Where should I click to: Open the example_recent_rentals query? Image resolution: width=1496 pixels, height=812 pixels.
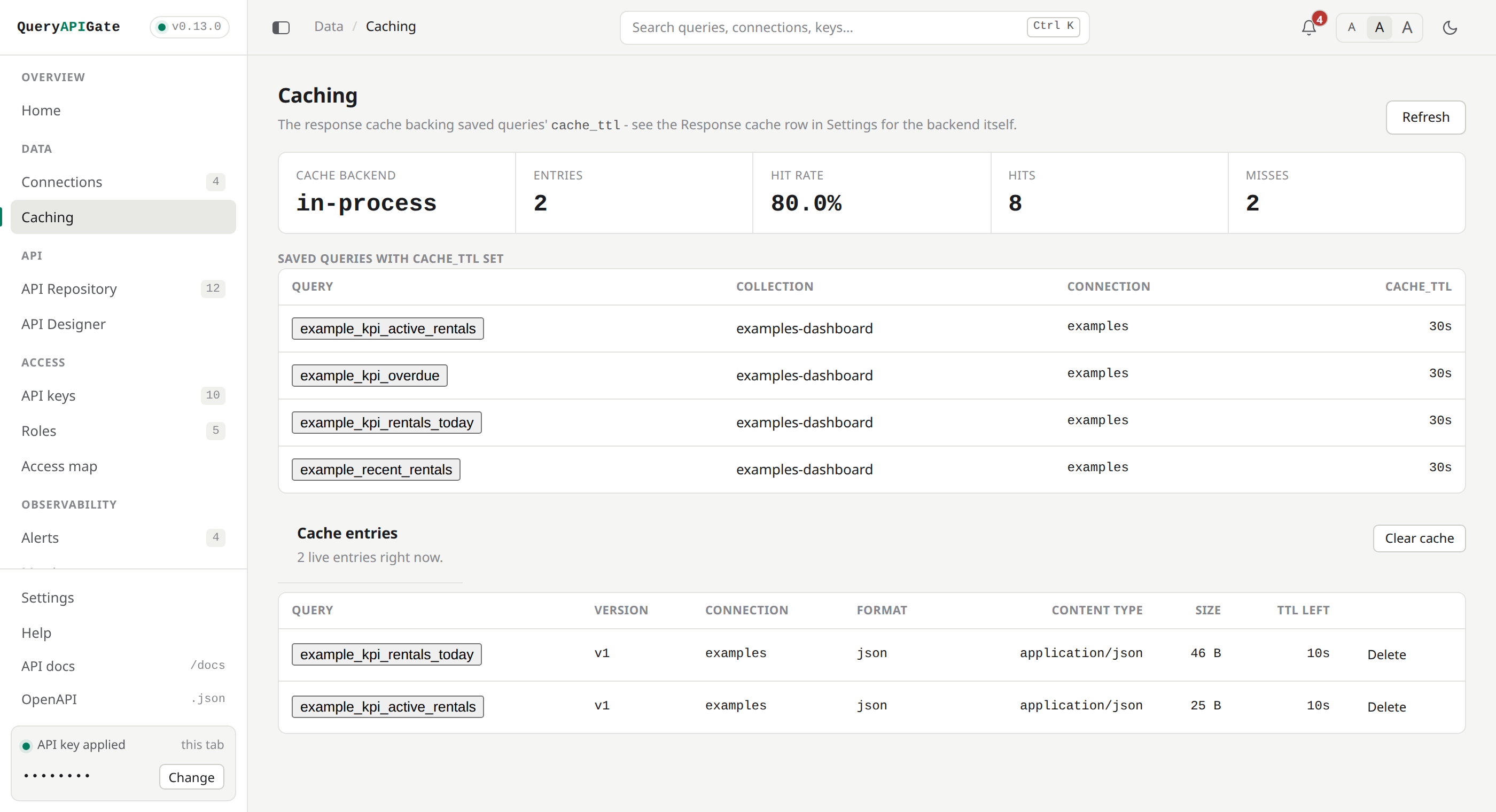coord(376,470)
